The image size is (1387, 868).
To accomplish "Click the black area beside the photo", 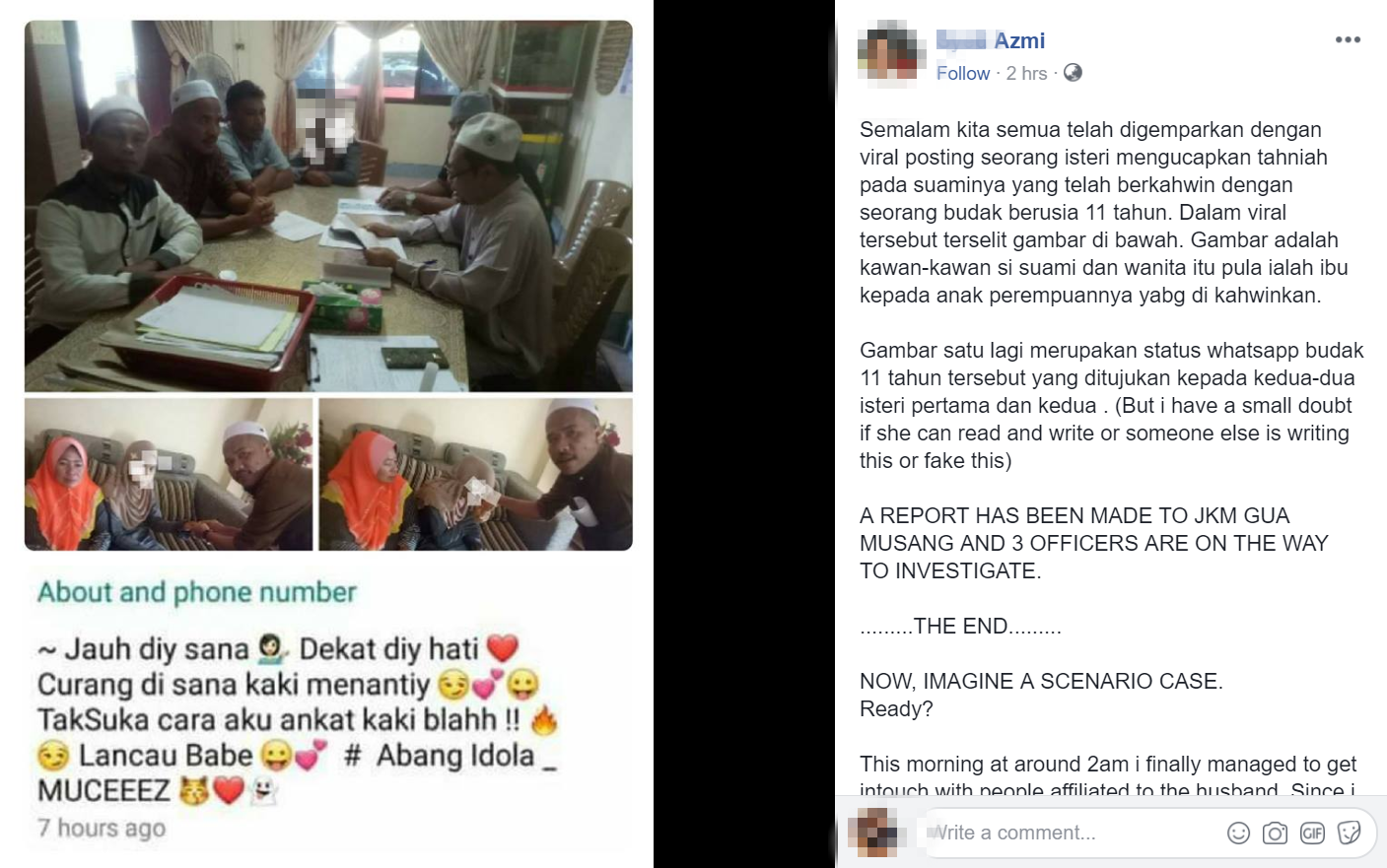I will tap(744, 434).
